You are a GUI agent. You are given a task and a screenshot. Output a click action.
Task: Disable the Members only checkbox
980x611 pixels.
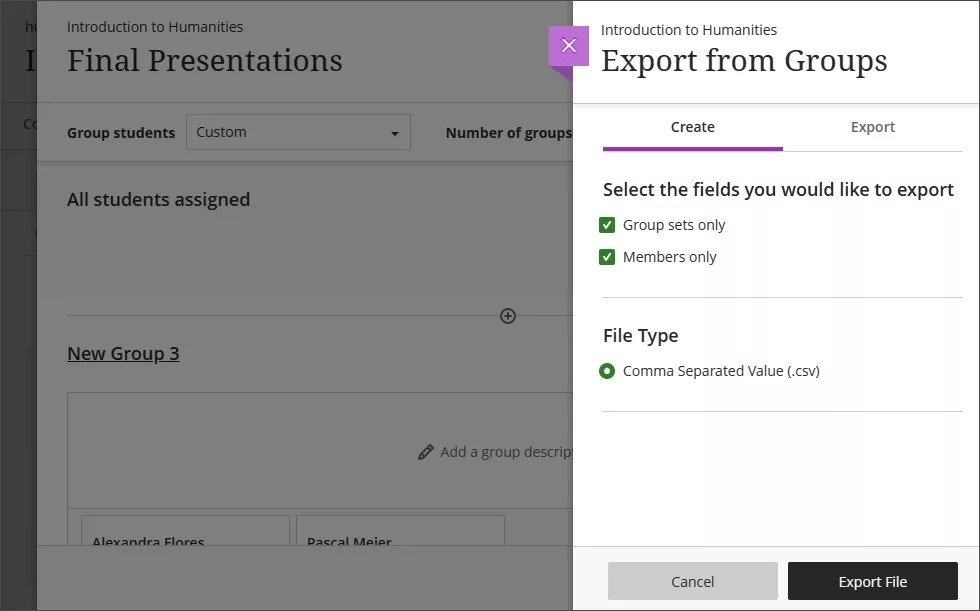[x=607, y=257]
